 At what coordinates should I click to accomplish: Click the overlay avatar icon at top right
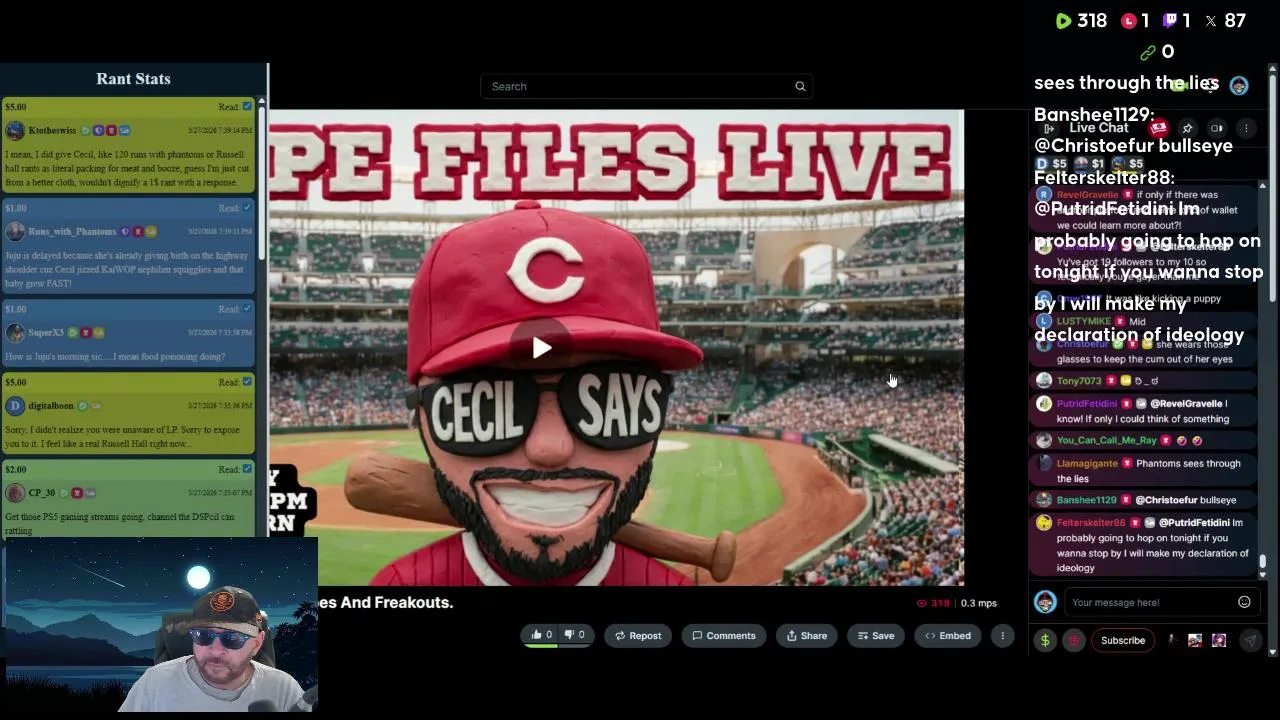[x=1239, y=86]
